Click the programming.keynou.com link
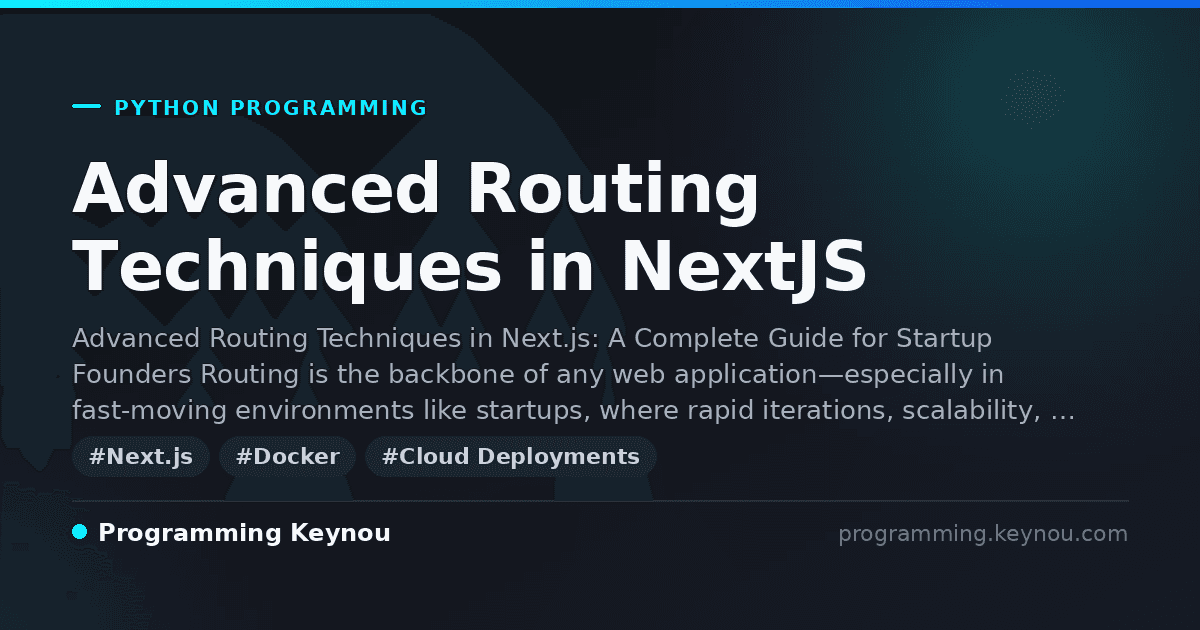1200x630 pixels. [x=983, y=534]
